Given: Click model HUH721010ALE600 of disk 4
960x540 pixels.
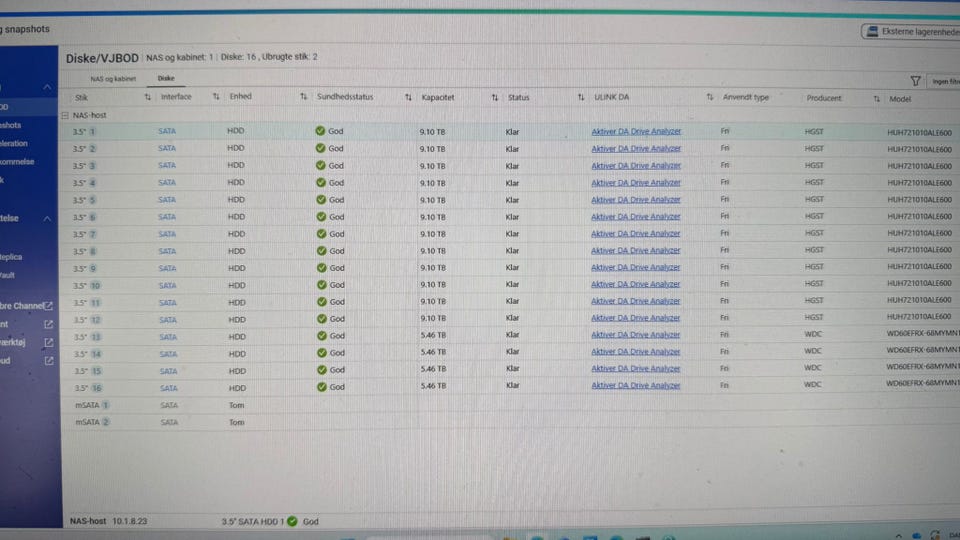Looking at the screenshot, I should 919,183.
